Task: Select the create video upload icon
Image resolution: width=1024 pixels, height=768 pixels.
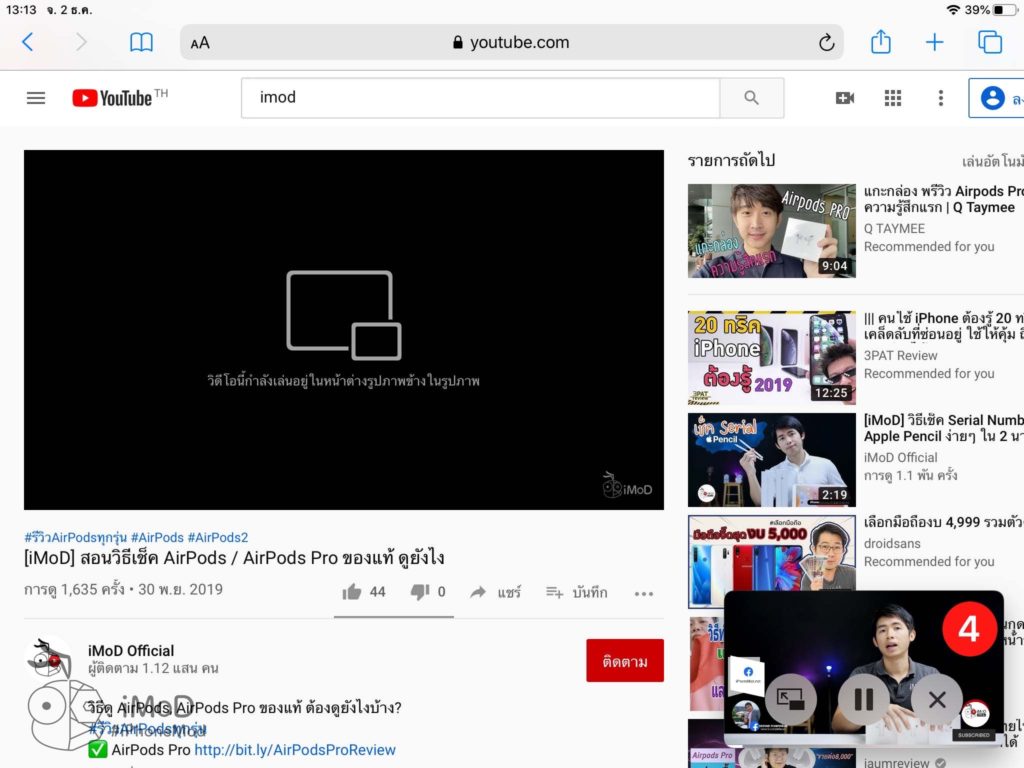Action: pos(843,97)
